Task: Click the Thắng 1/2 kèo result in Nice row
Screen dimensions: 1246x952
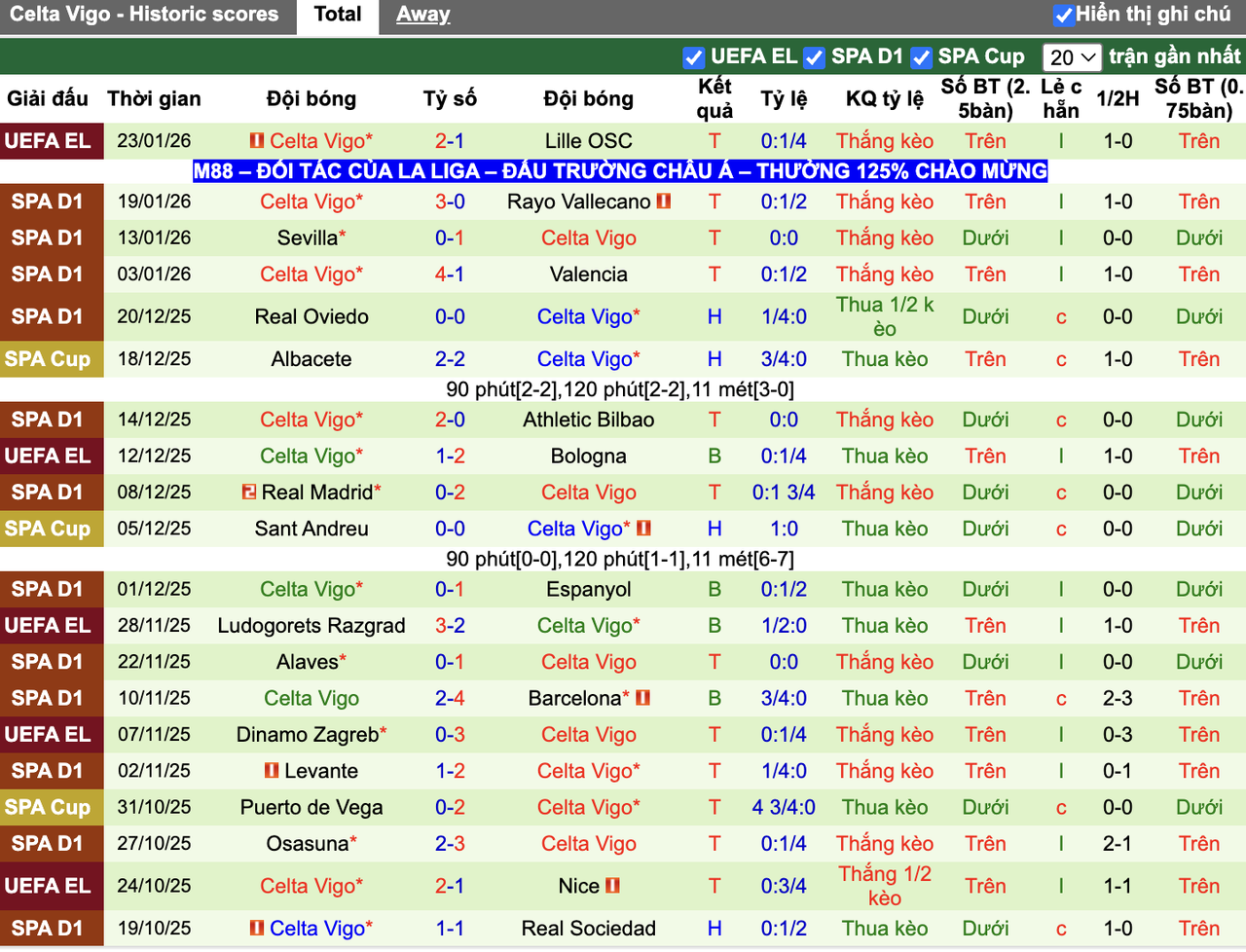Action: click(x=885, y=886)
